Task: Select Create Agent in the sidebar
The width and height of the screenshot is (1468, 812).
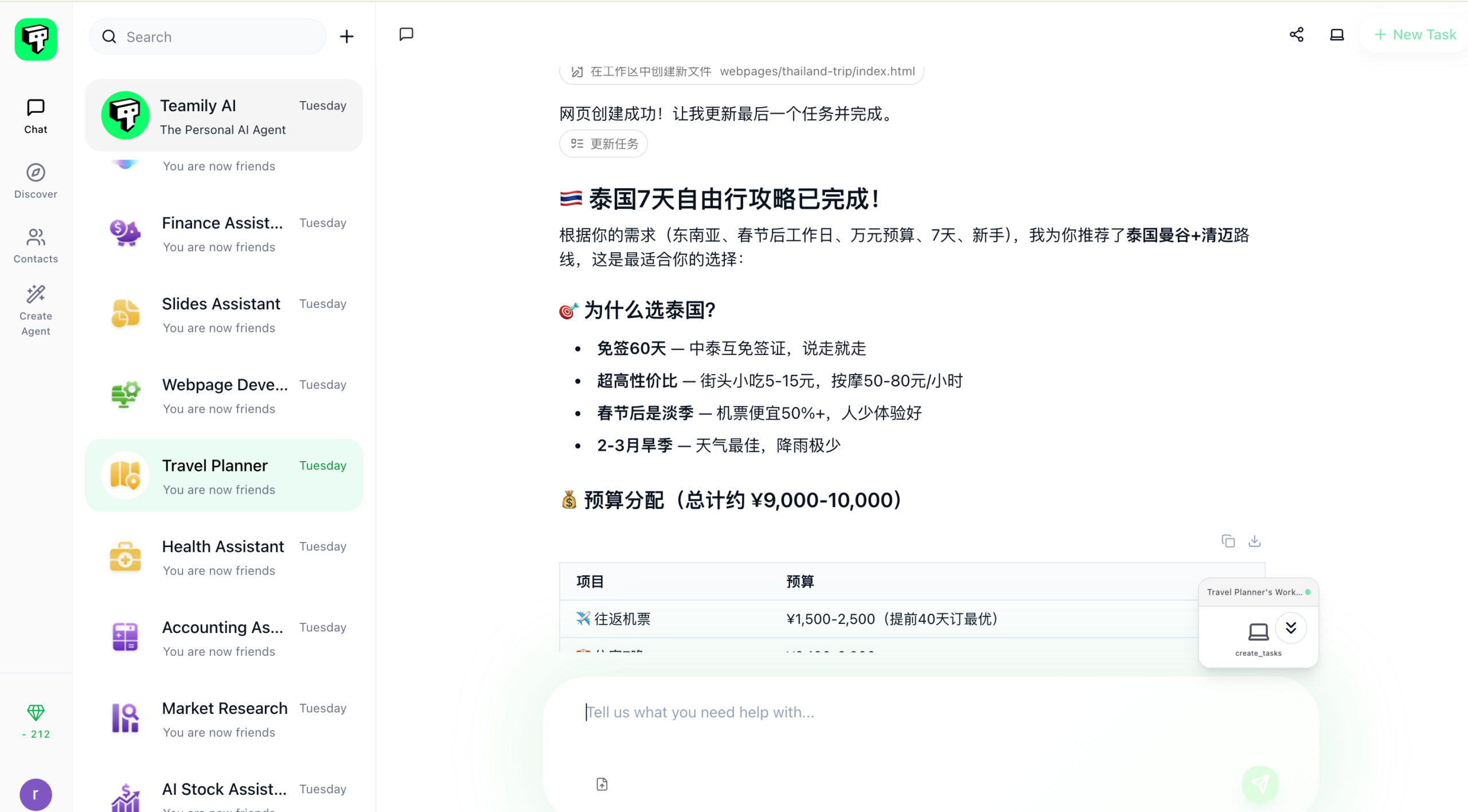Action: tap(35, 310)
